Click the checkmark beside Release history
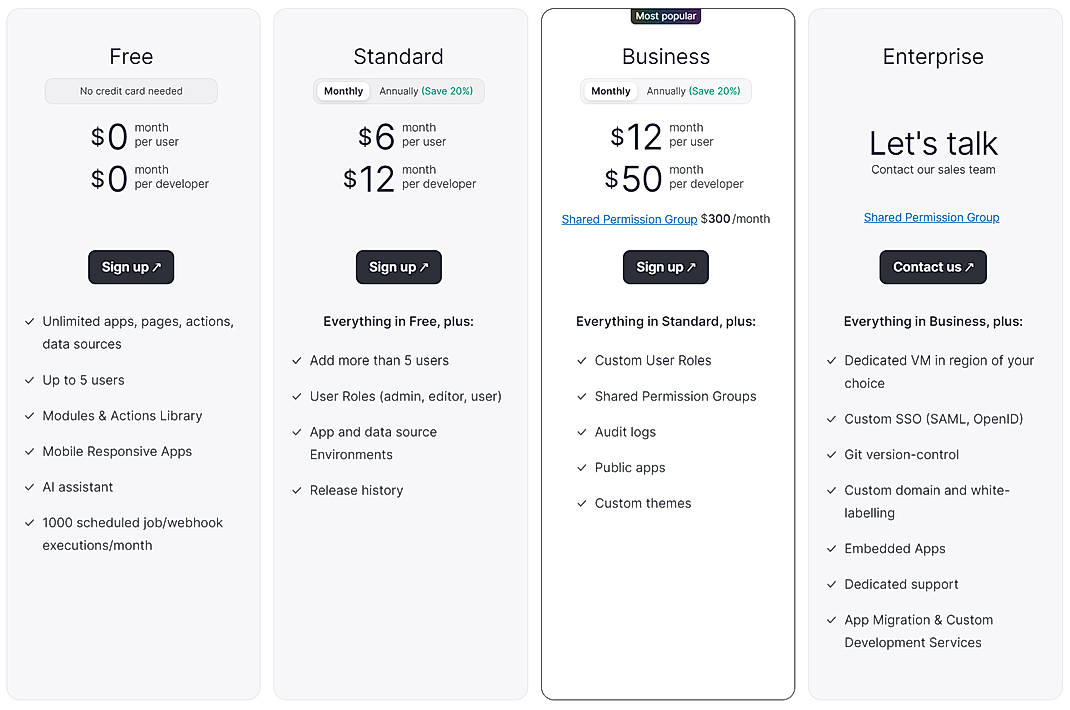 (x=297, y=490)
